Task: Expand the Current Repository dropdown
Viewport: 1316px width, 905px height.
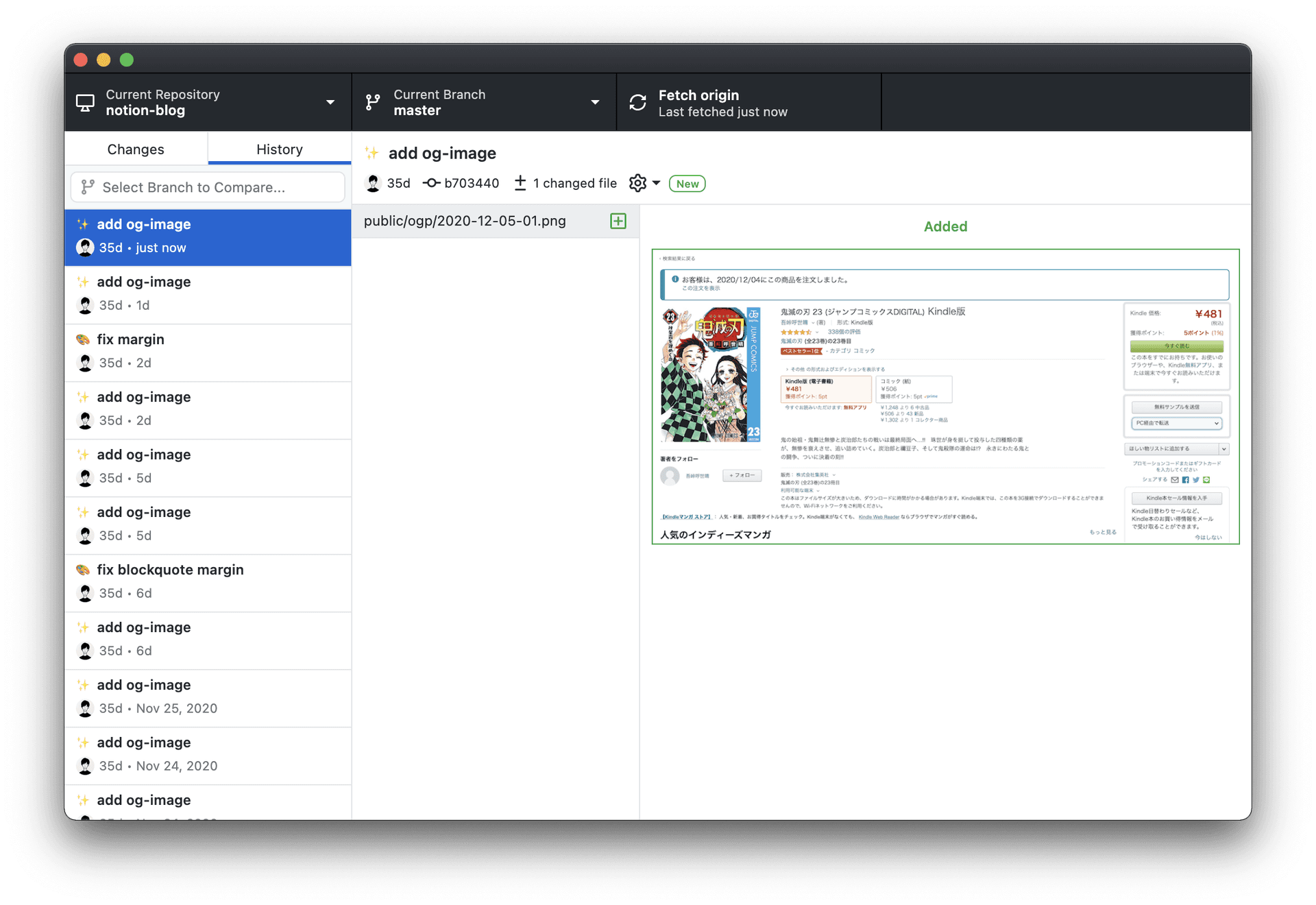Action: pos(331,103)
